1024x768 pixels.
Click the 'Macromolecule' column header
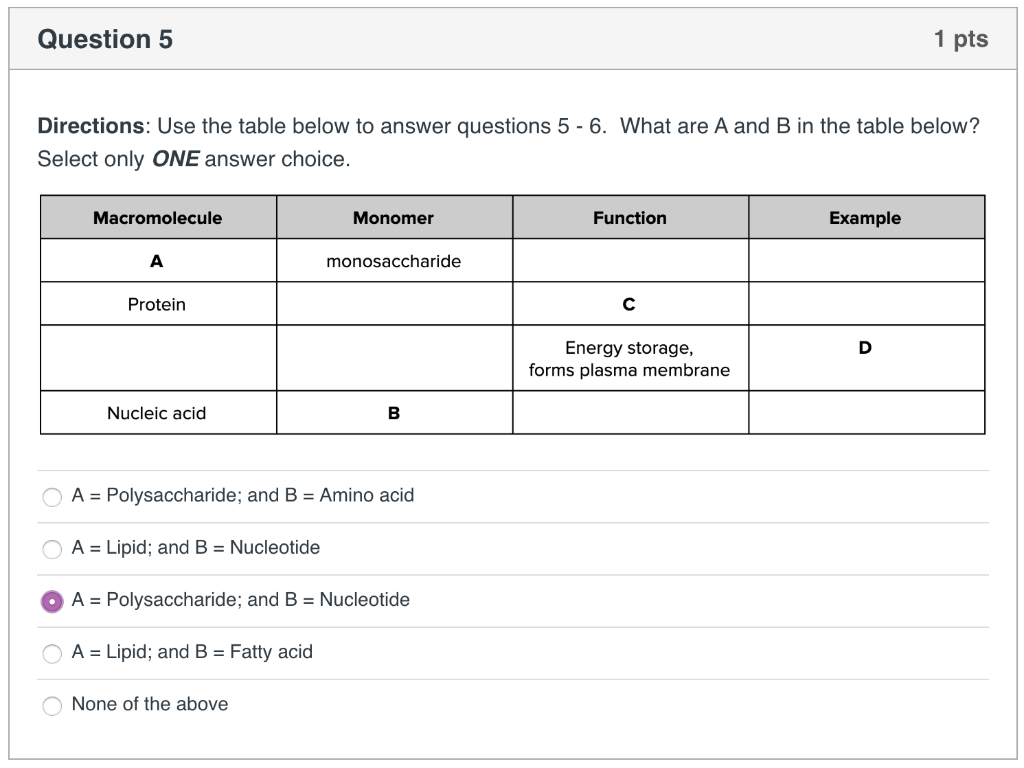pyautogui.click(x=157, y=217)
